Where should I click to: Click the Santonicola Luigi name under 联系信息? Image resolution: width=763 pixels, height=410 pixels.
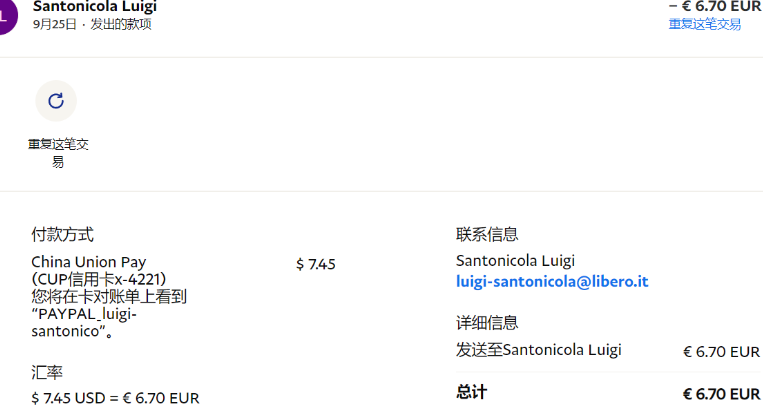[x=515, y=261]
